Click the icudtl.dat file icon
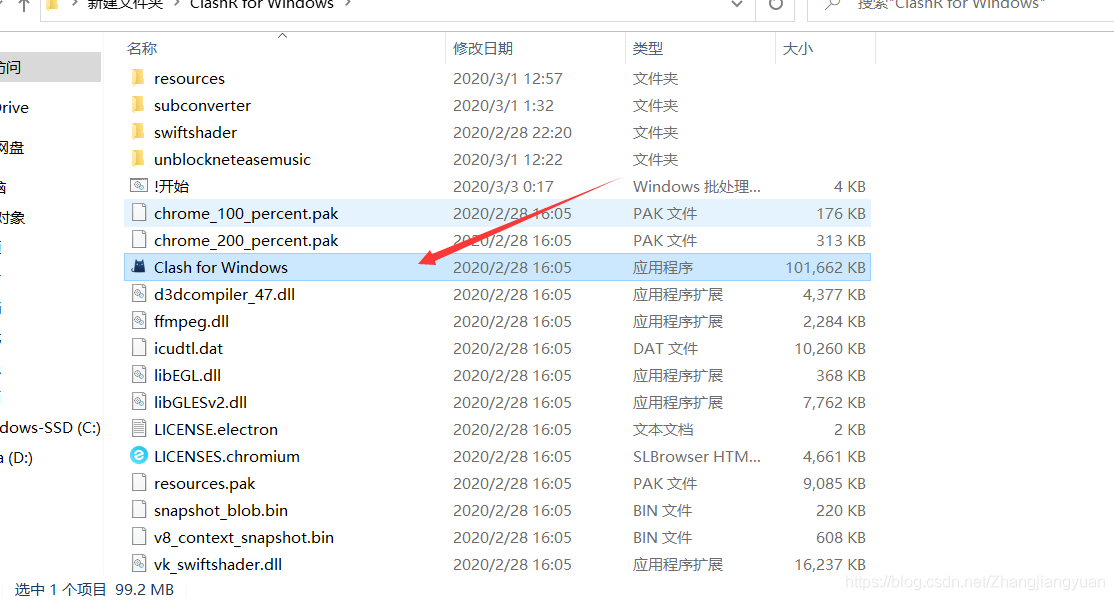 [x=139, y=347]
